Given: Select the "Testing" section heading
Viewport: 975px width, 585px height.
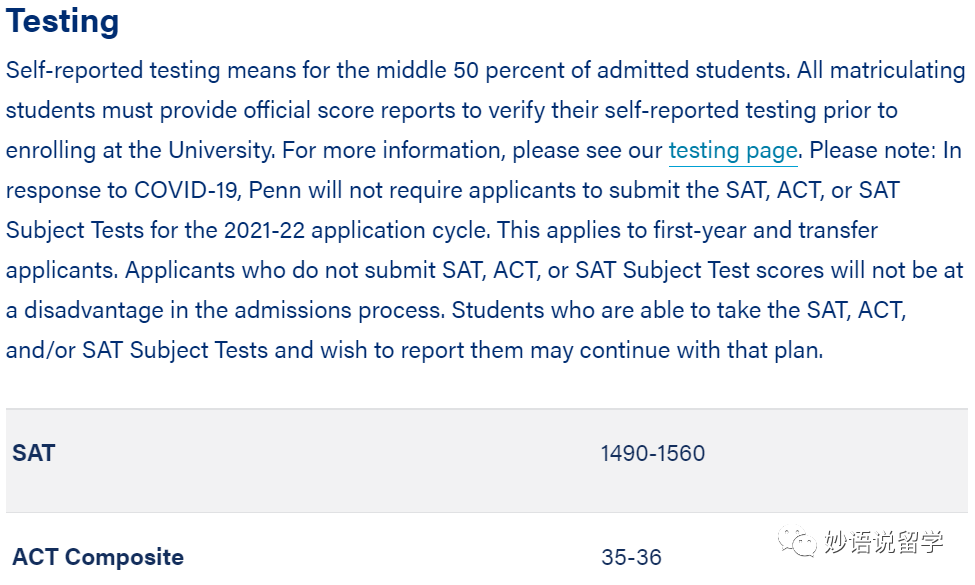Looking at the screenshot, I should coord(62,22).
